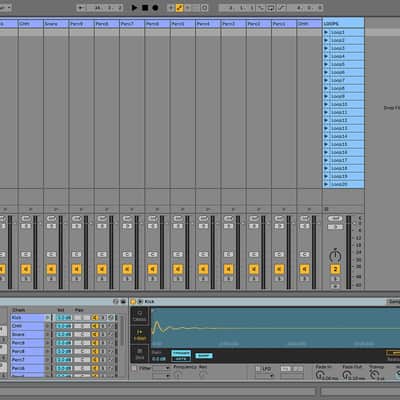
Task: Click the Stop transport button
Action: (145, 7)
